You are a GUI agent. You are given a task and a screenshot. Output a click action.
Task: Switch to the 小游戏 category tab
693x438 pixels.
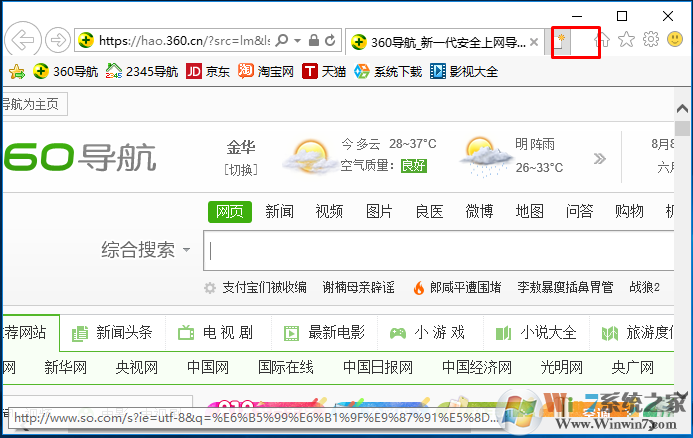click(x=430, y=333)
